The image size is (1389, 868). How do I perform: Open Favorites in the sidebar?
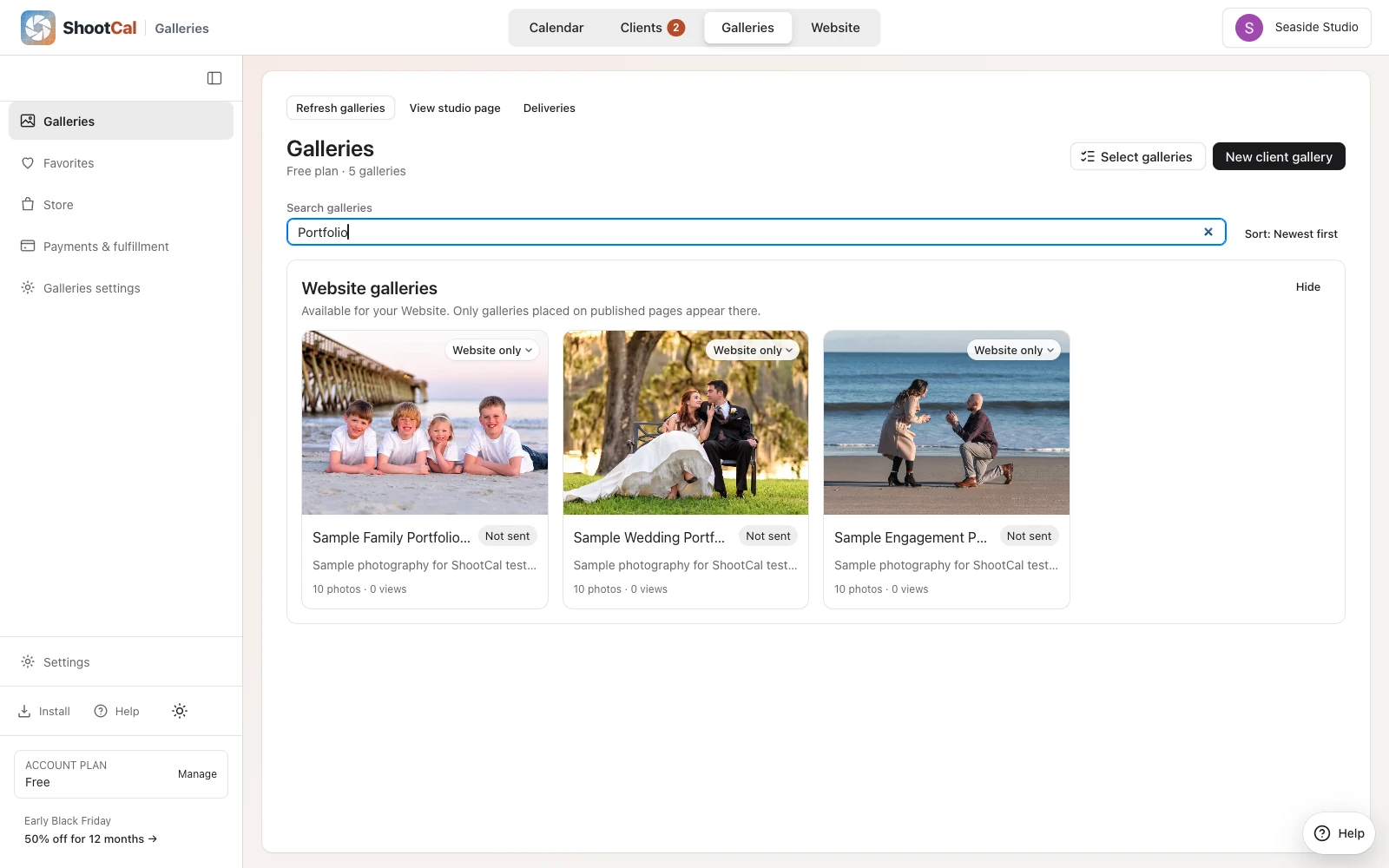coord(121,163)
